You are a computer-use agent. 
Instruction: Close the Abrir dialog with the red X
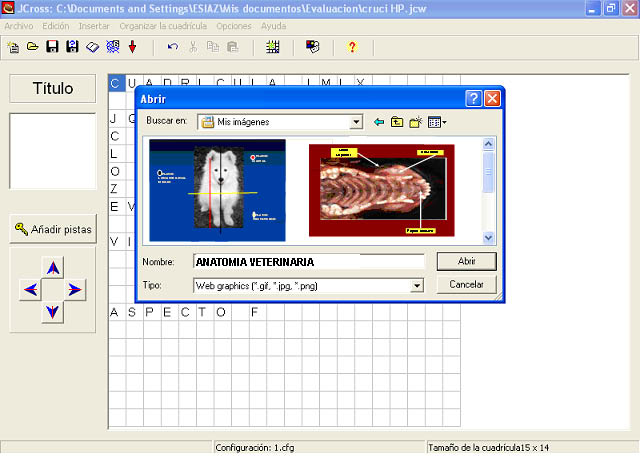pos(493,99)
